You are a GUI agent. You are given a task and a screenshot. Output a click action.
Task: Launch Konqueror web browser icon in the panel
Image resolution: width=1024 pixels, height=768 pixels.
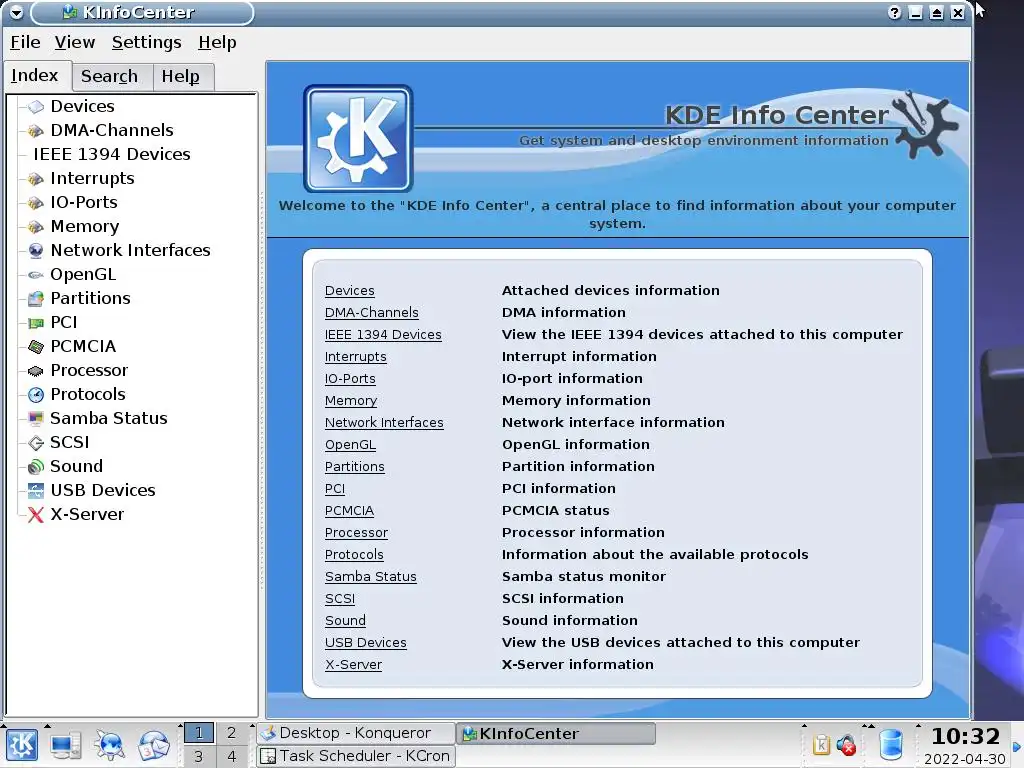[x=109, y=745]
